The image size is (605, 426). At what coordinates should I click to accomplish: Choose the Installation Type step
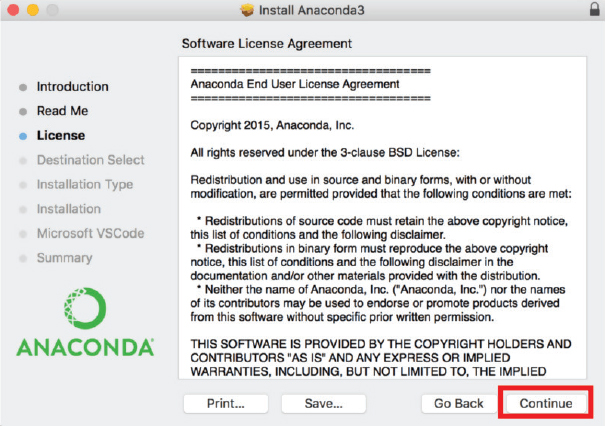(x=84, y=184)
